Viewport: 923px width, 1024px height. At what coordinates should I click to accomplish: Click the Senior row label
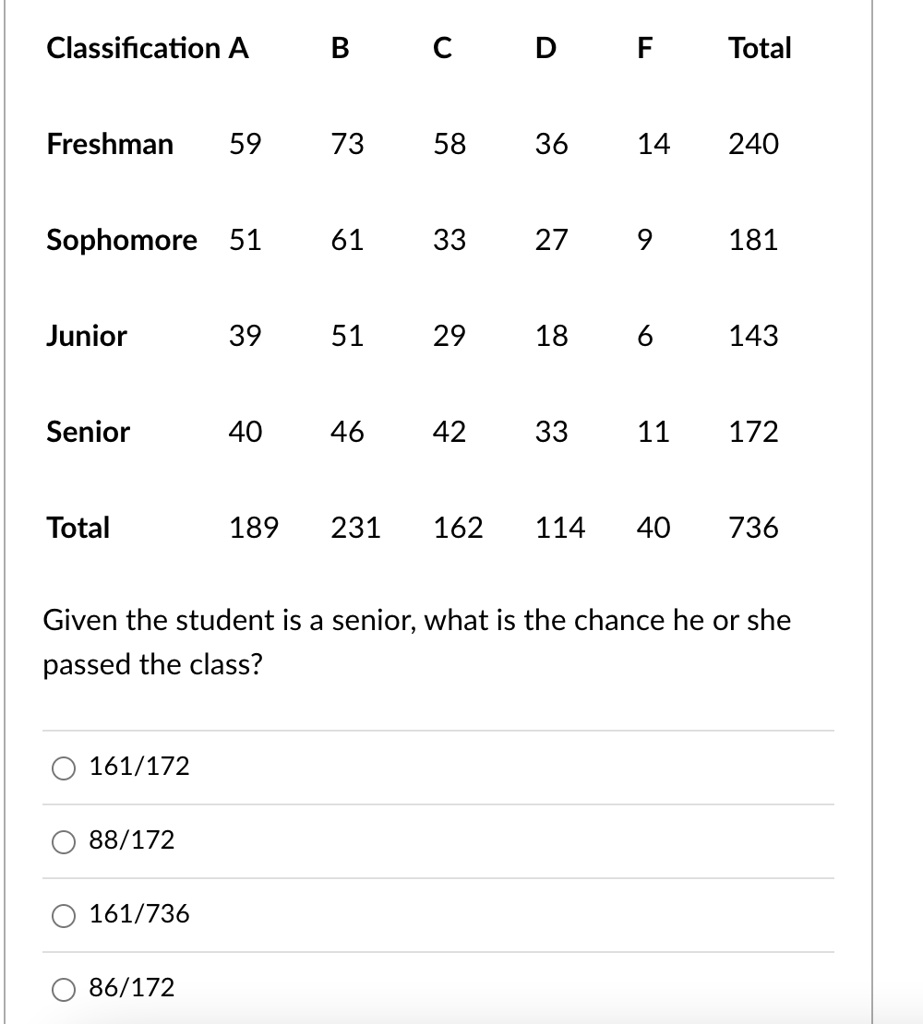click(88, 432)
